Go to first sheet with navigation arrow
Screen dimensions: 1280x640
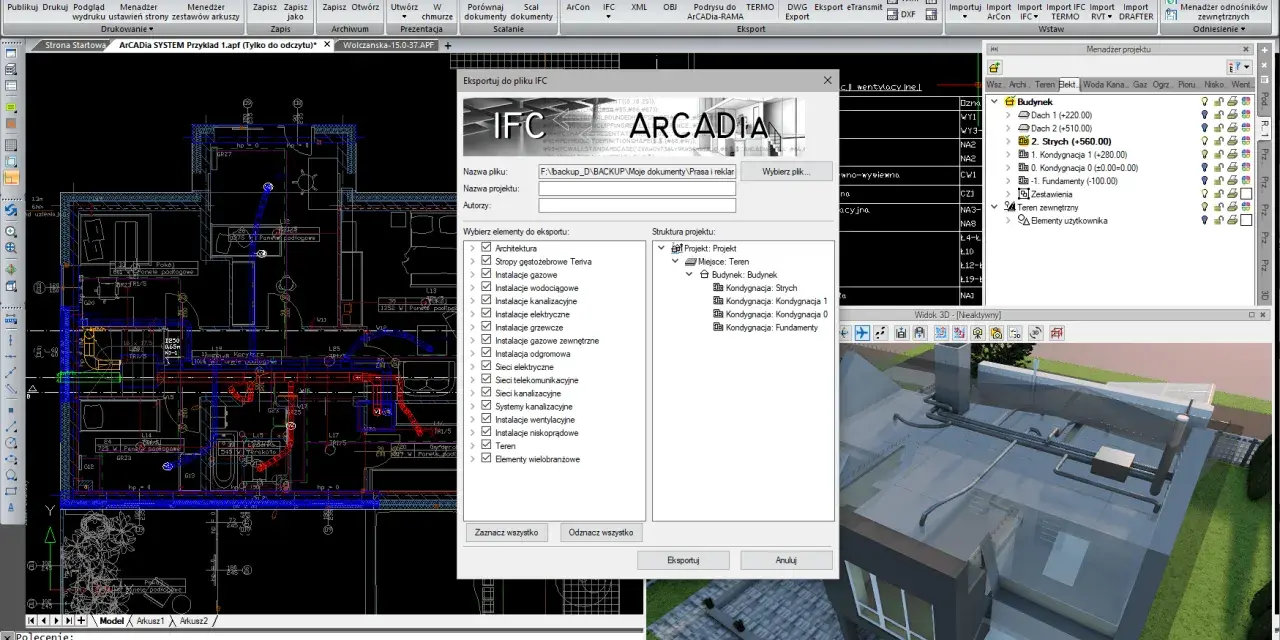[x=31, y=621]
